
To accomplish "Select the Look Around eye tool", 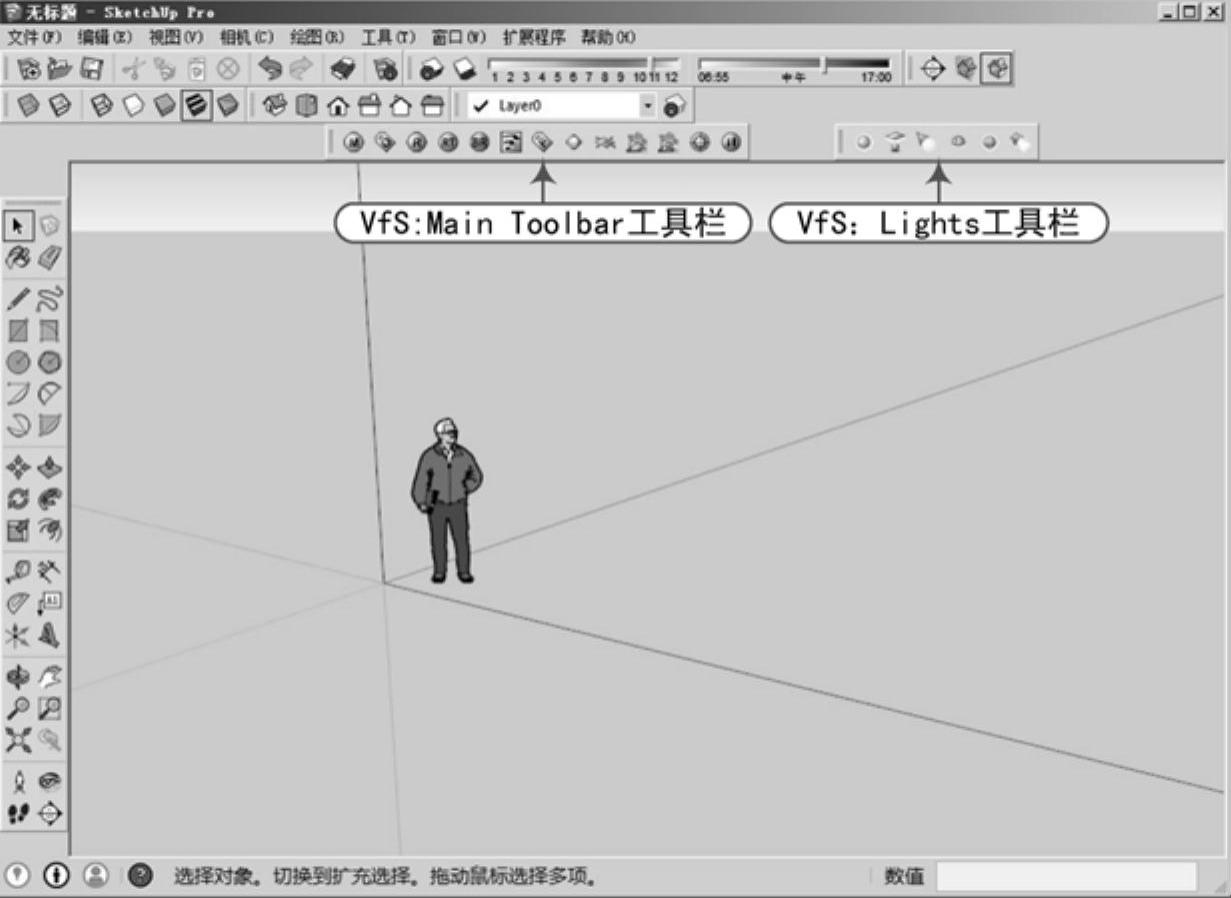I will coord(49,782).
